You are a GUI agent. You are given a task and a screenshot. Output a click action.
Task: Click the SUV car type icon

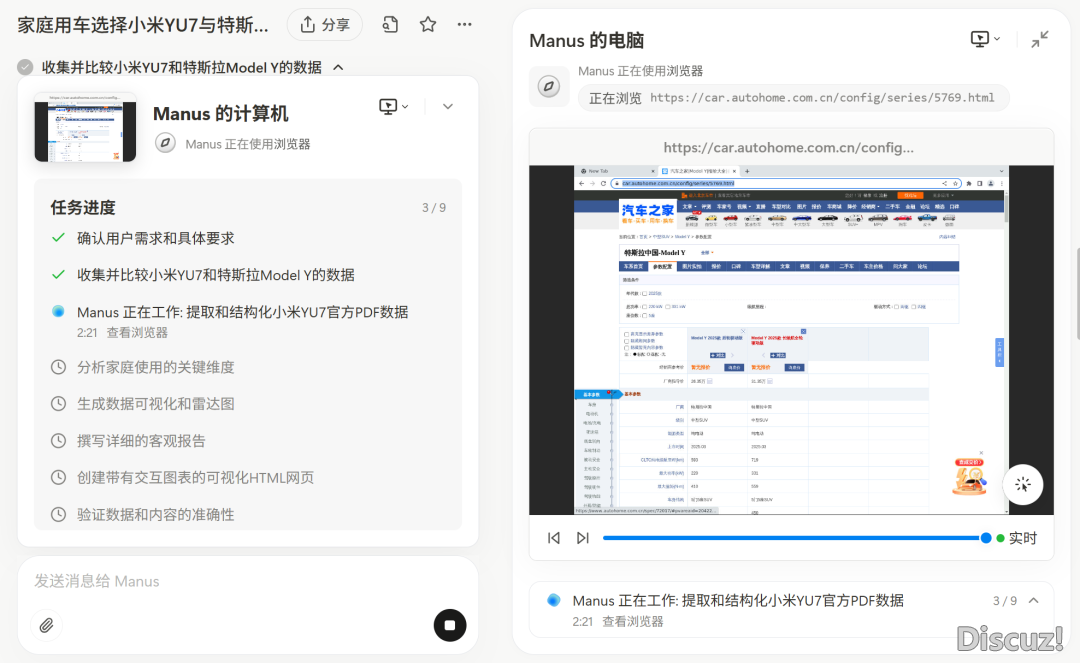853,220
